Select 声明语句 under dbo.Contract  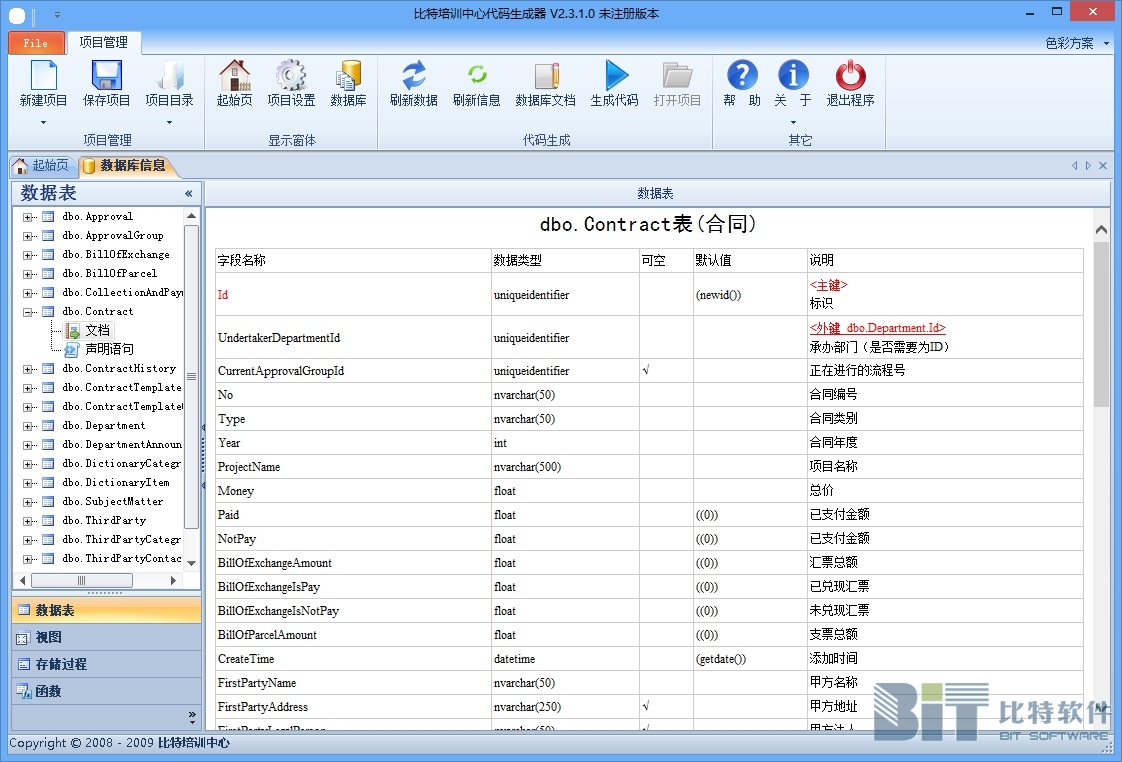[108, 350]
